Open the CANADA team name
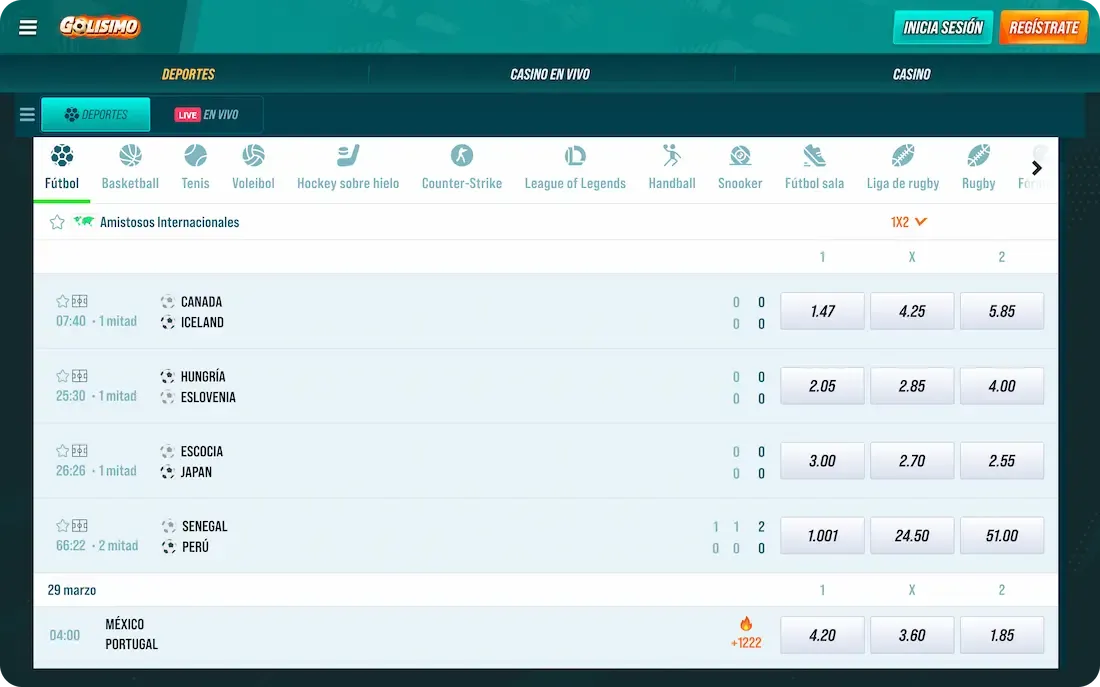 [201, 302]
